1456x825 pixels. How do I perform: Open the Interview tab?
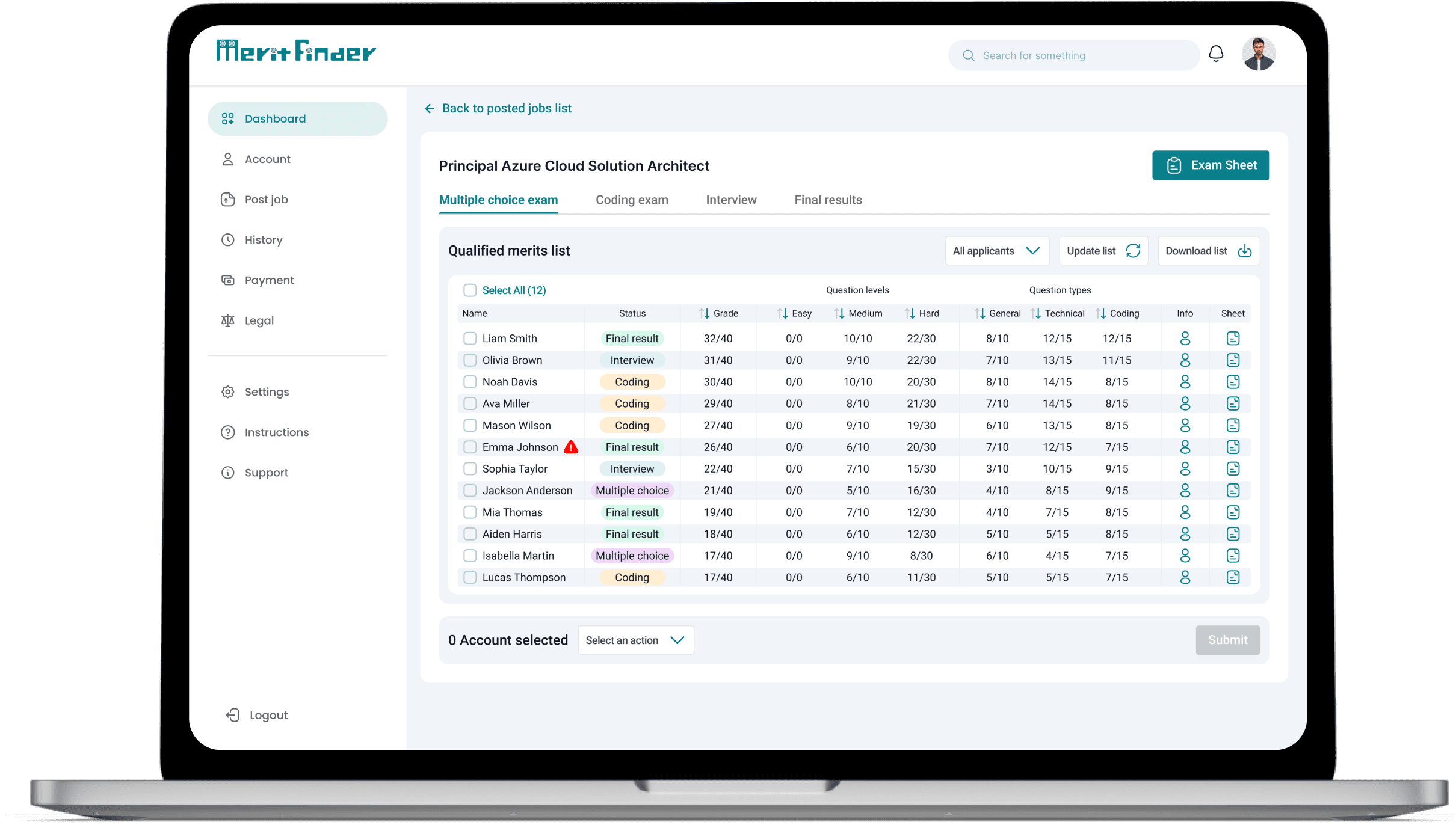(x=731, y=200)
